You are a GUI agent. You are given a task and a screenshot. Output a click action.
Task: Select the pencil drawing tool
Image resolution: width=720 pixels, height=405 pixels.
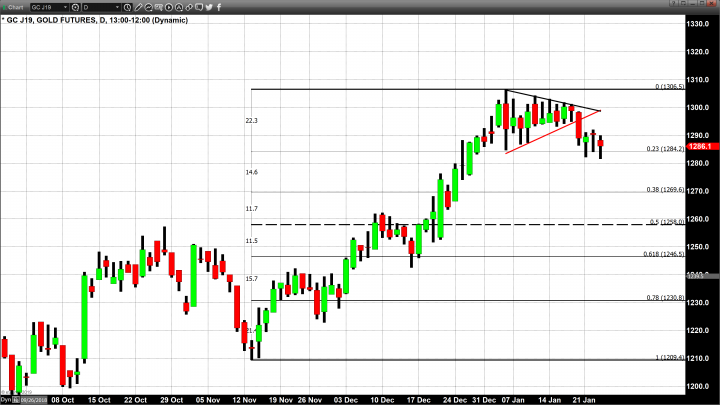click(x=138, y=7)
